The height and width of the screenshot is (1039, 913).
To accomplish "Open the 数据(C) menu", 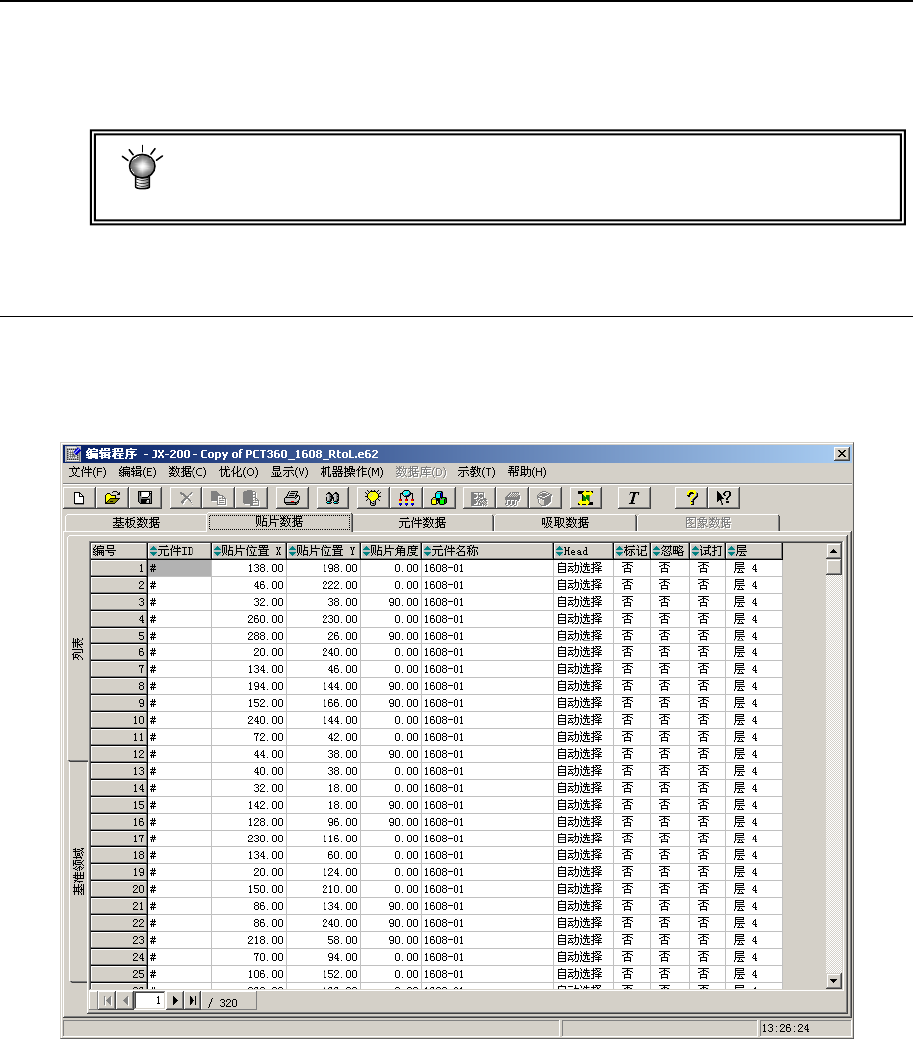I will point(188,472).
